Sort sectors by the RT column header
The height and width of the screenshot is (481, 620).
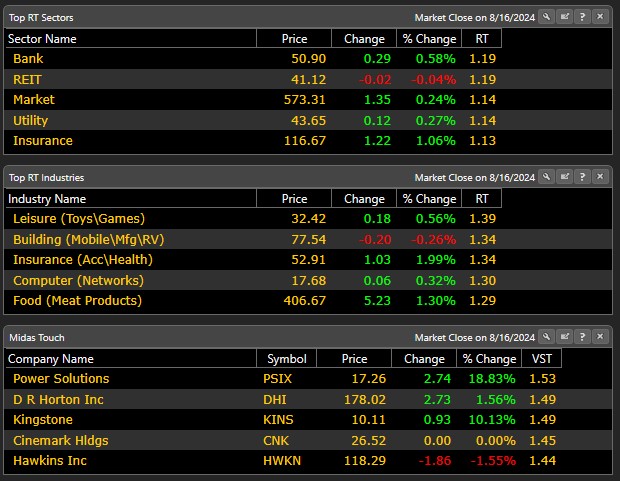481,39
